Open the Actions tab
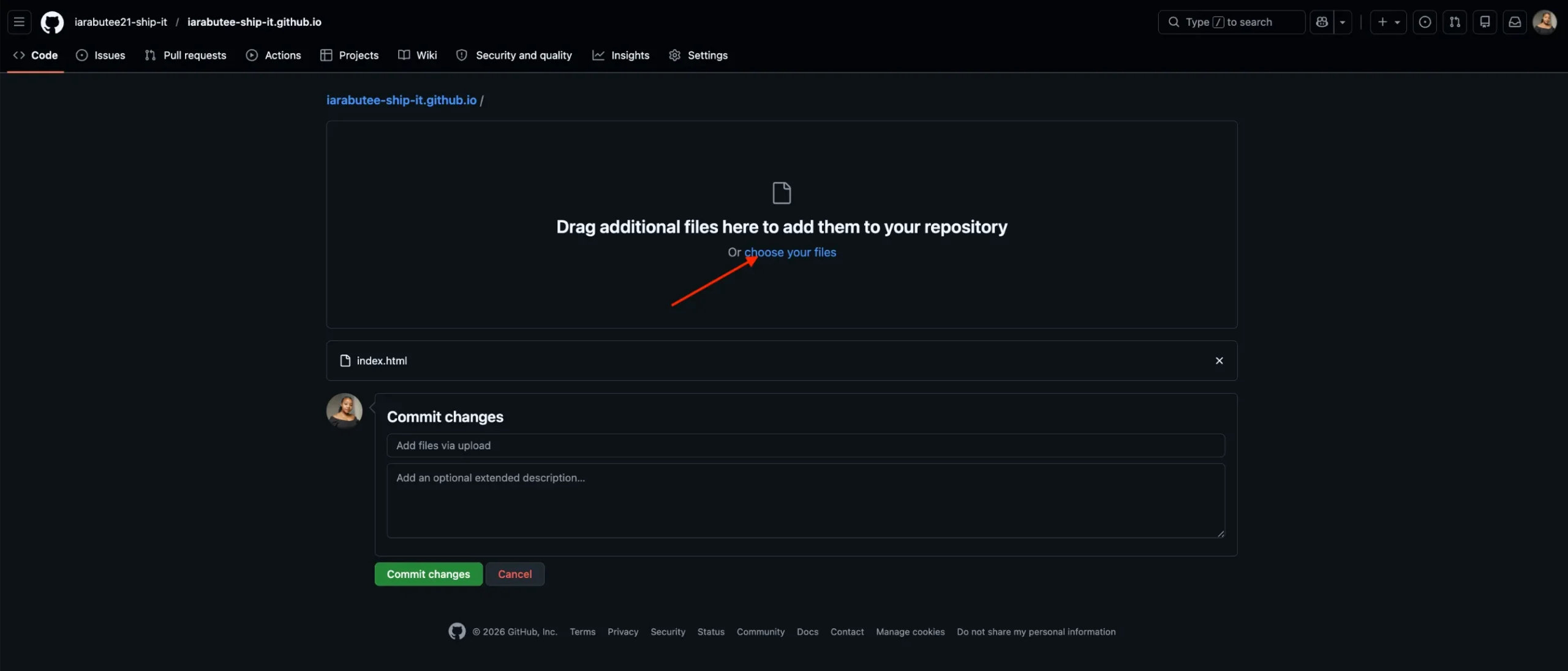Image resolution: width=1568 pixels, height=671 pixels. pyautogui.click(x=273, y=55)
